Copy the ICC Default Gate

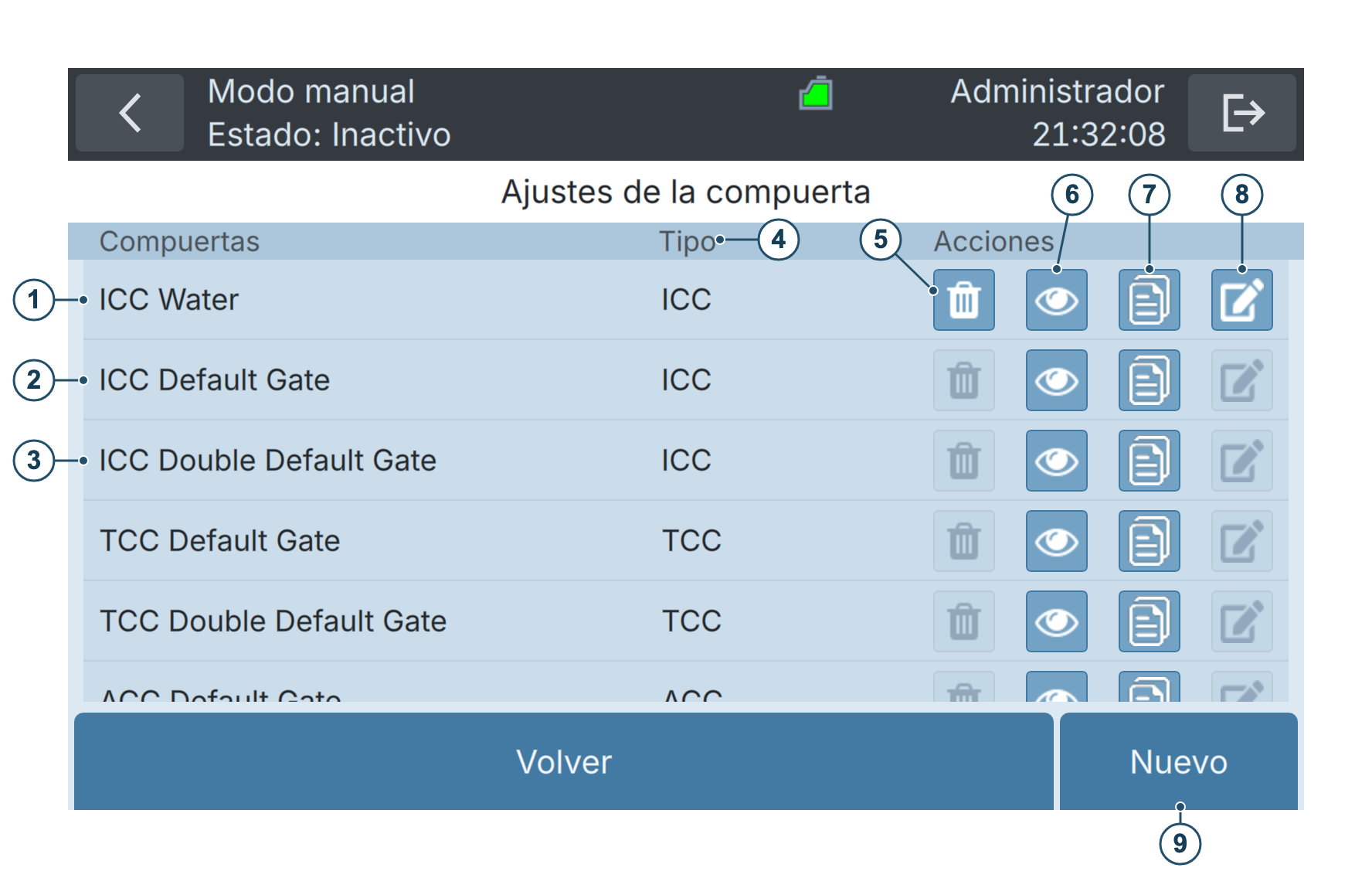[x=1150, y=380]
